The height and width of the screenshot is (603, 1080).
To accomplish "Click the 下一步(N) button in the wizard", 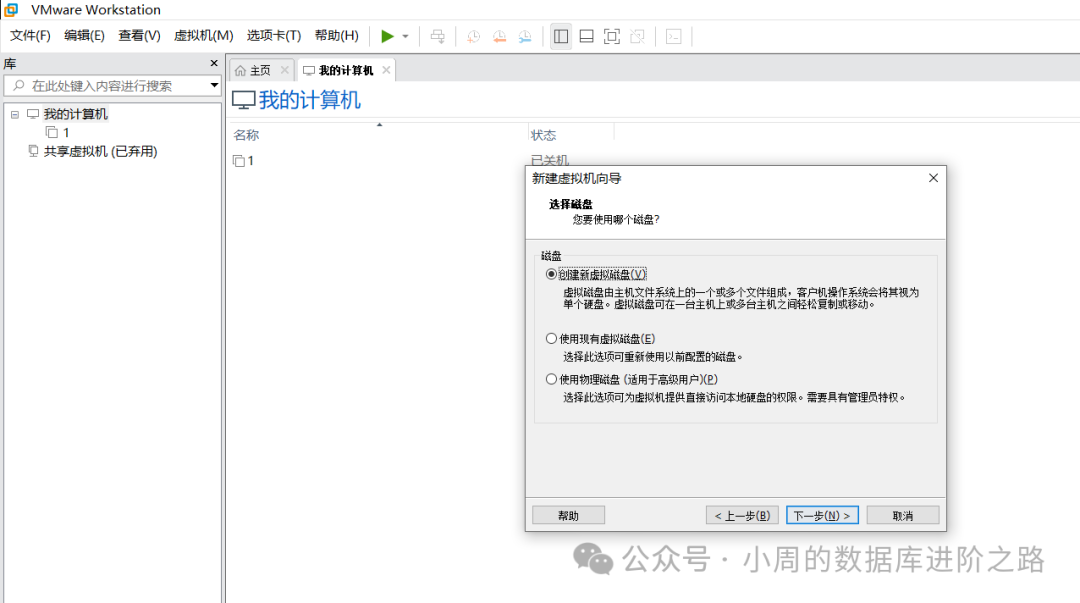I will pyautogui.click(x=822, y=514).
